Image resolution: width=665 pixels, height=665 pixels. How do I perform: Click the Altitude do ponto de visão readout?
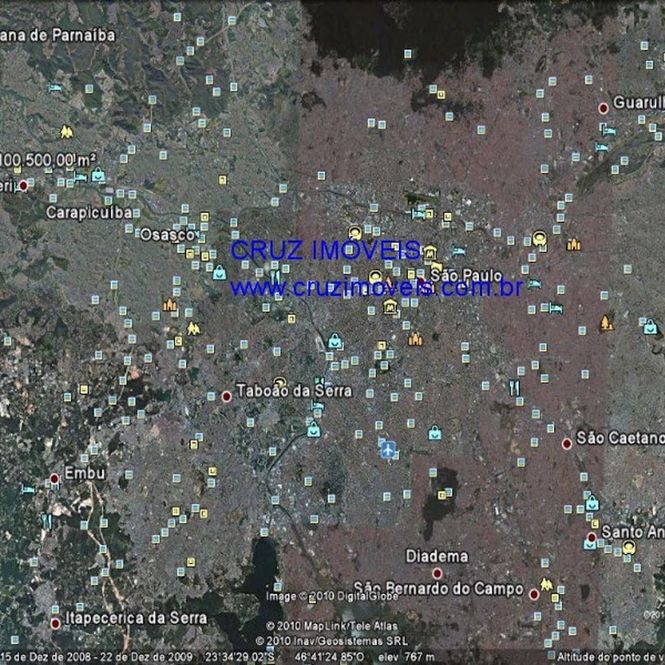[611, 657]
